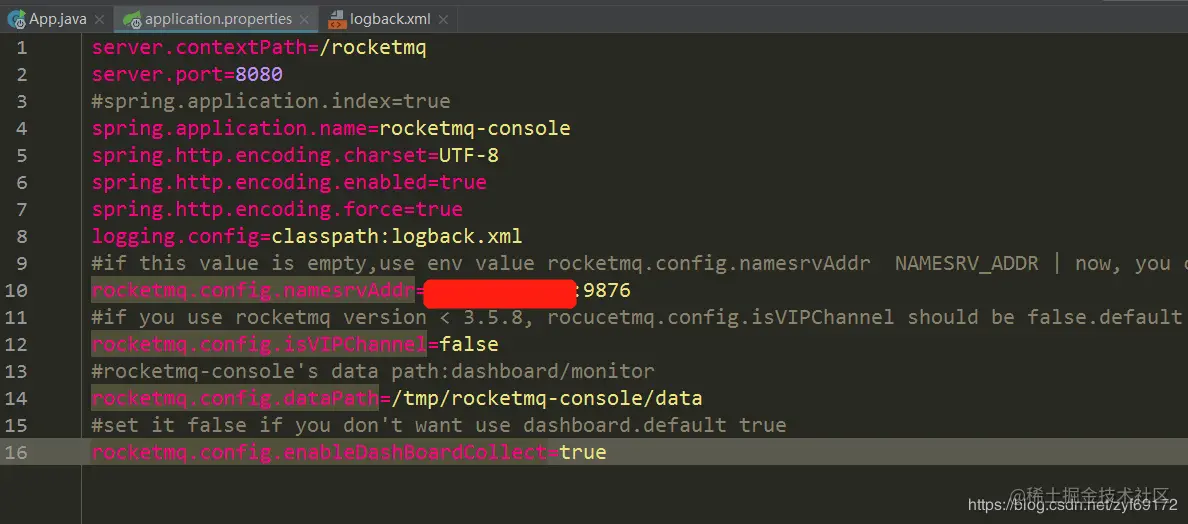This screenshot has height=524, width=1188.
Task: Click the UTF-8 value
Action: (468, 156)
